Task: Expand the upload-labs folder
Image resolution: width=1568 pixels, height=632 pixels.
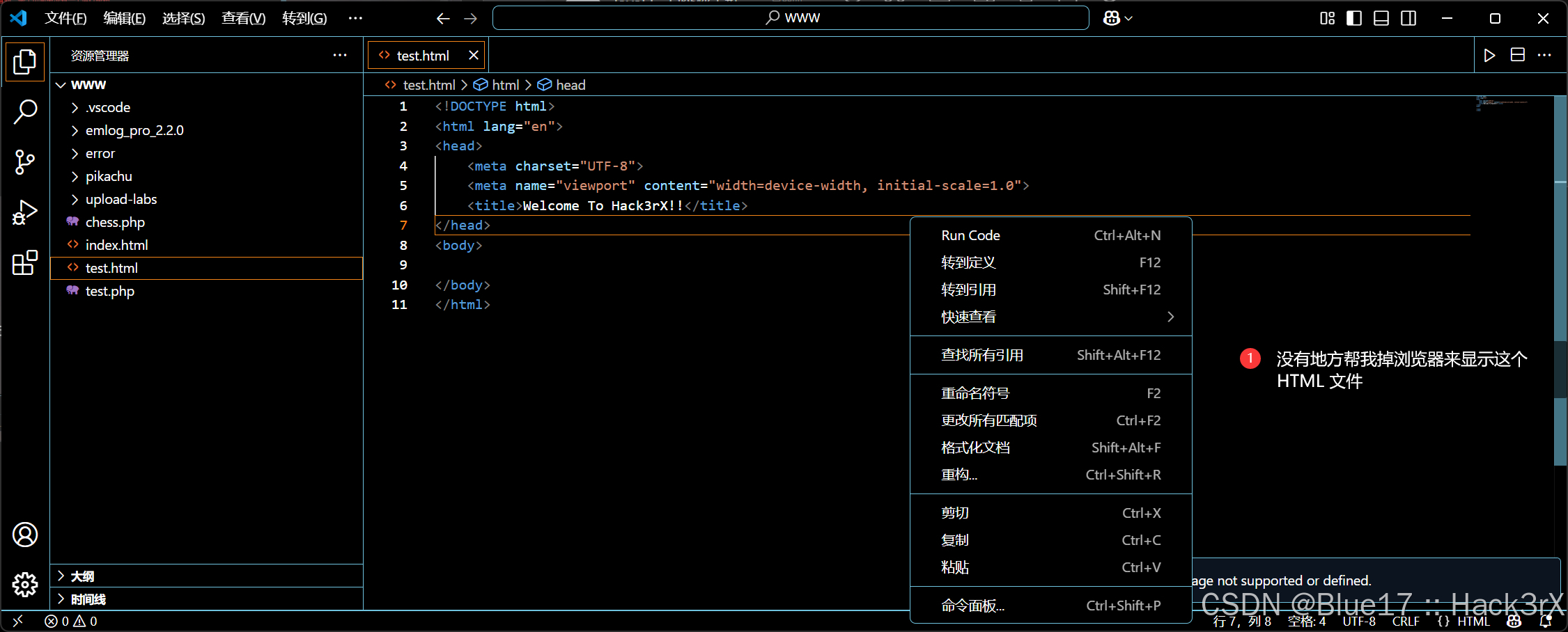Action: tap(207, 199)
